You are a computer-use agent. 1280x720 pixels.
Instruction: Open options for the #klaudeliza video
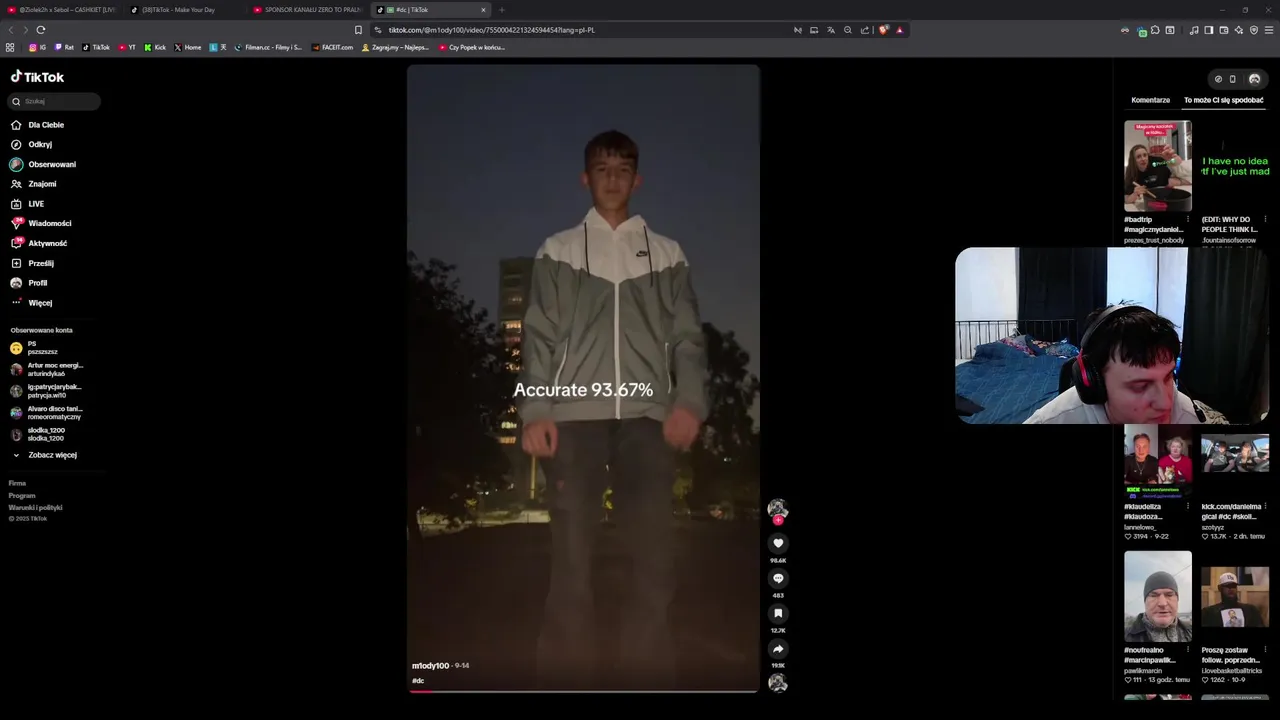click(x=1188, y=506)
